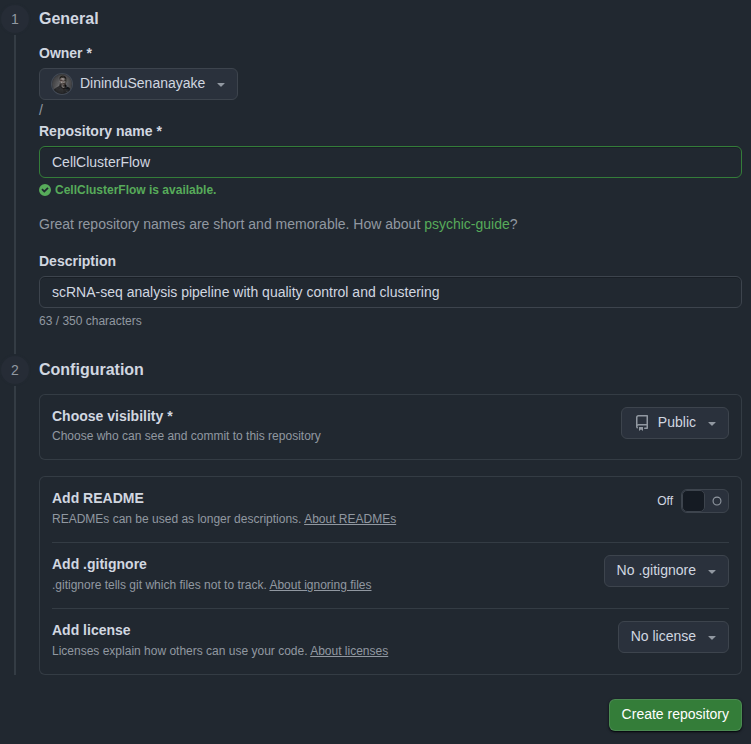Click the caret arrow beside Public
The image size is (751, 744).
pyautogui.click(x=712, y=424)
